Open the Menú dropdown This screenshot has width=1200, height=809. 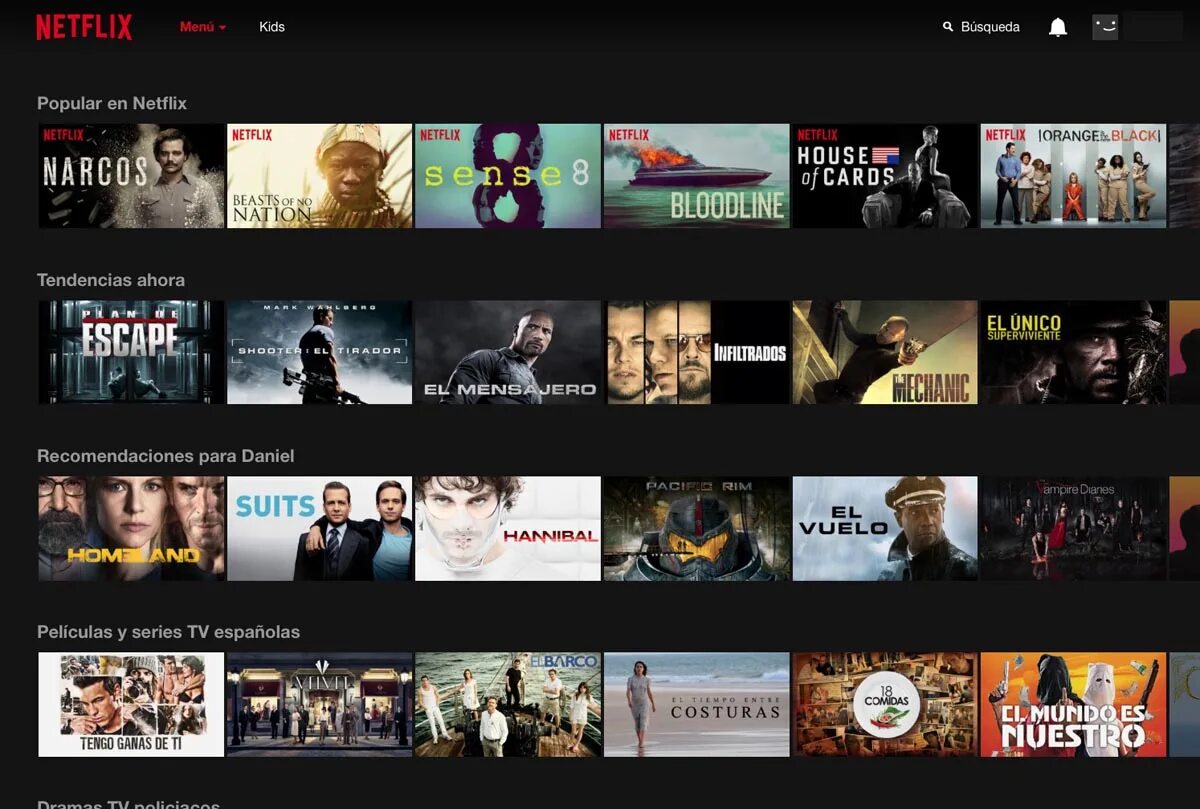[x=203, y=27]
